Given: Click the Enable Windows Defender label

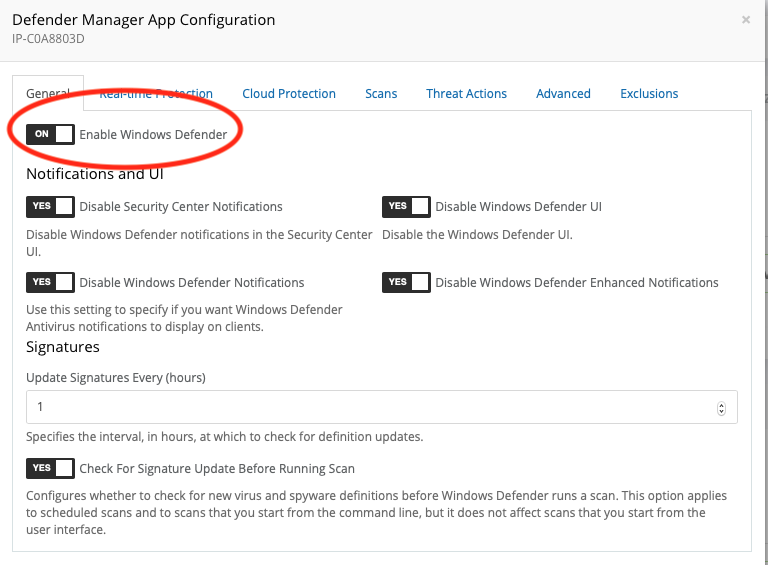Looking at the screenshot, I should pos(153,135).
